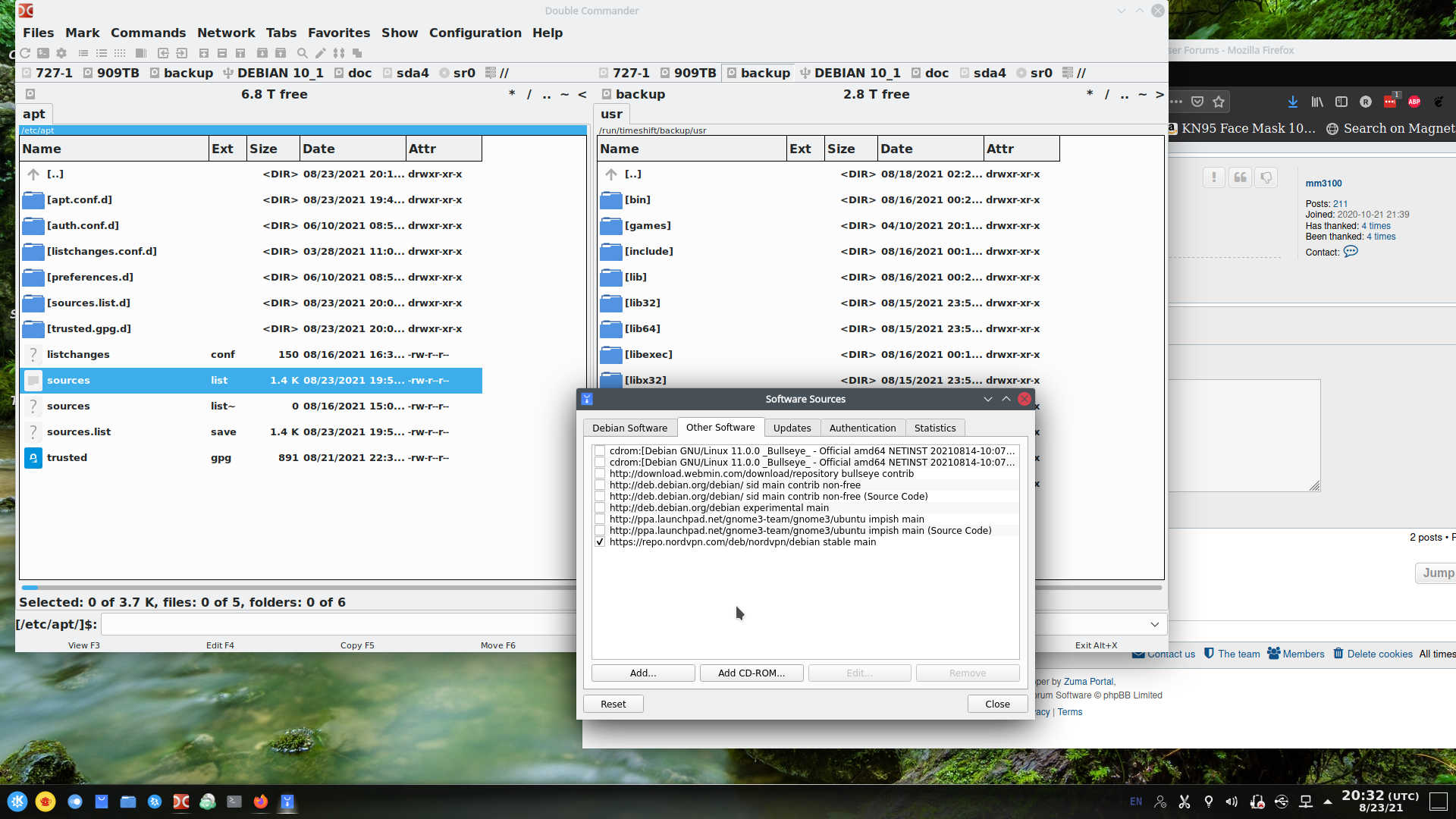The width and height of the screenshot is (1456, 819).
Task: Click the Add... button in Software Sources
Action: pos(643,673)
